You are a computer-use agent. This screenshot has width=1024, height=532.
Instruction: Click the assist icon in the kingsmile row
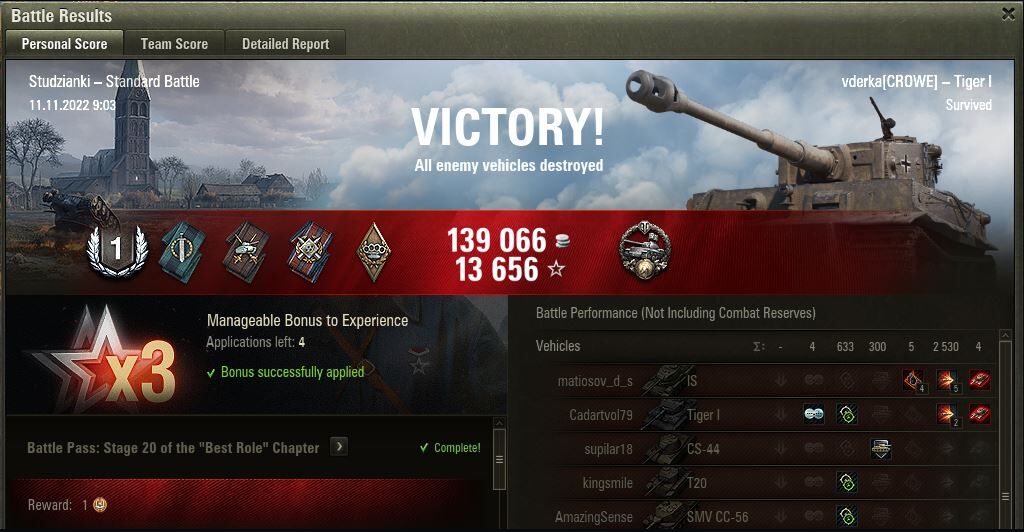coord(847,483)
